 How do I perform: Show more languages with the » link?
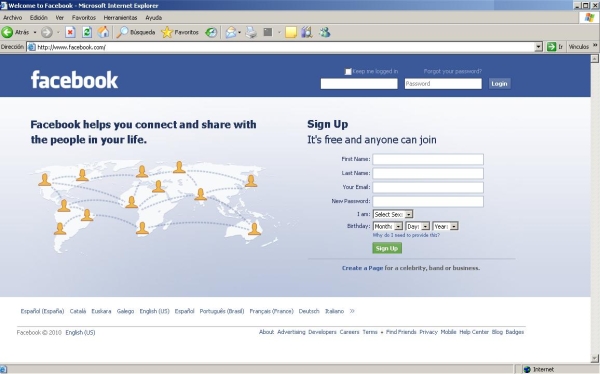[x=352, y=311]
